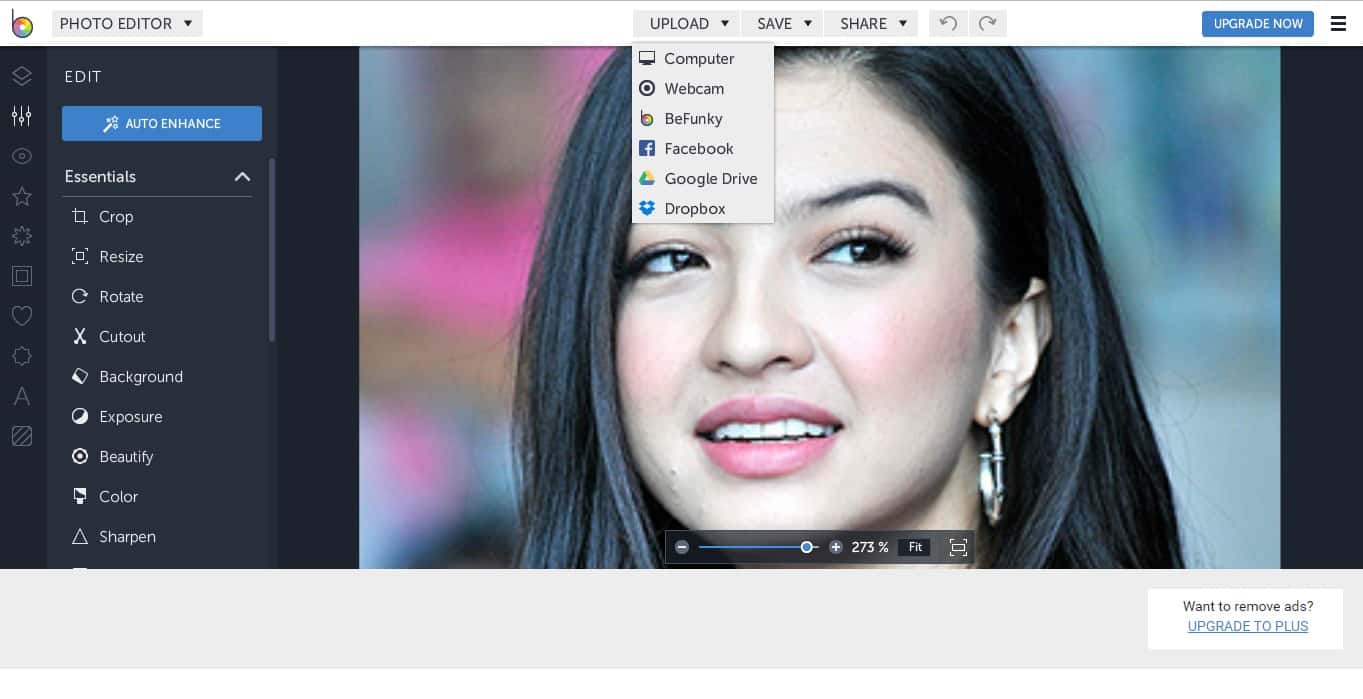
Task: Open the Save dropdown menu
Action: pos(783,23)
